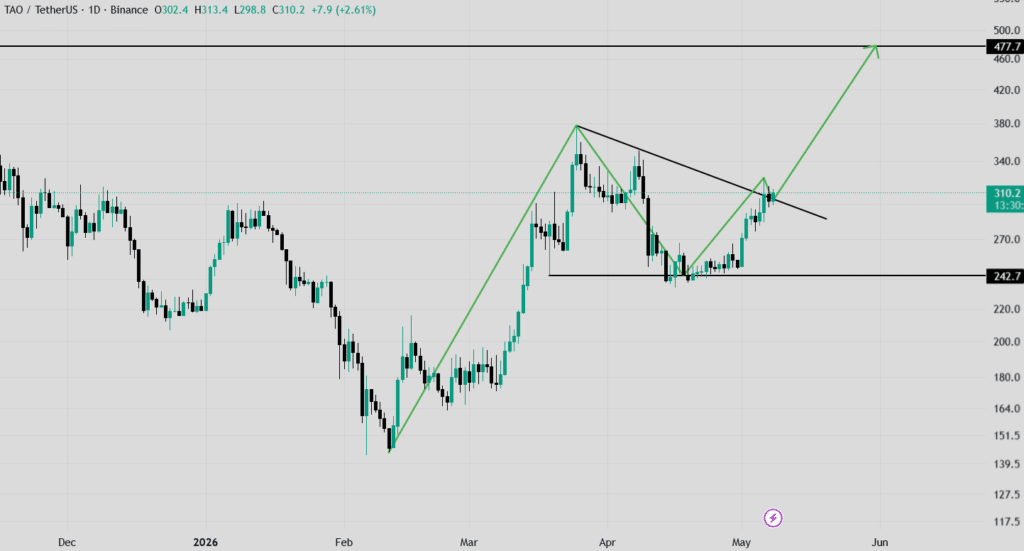Viewport: 1024px width, 551px height.
Task: Click the purple lightning event icon
Action: click(x=773, y=518)
